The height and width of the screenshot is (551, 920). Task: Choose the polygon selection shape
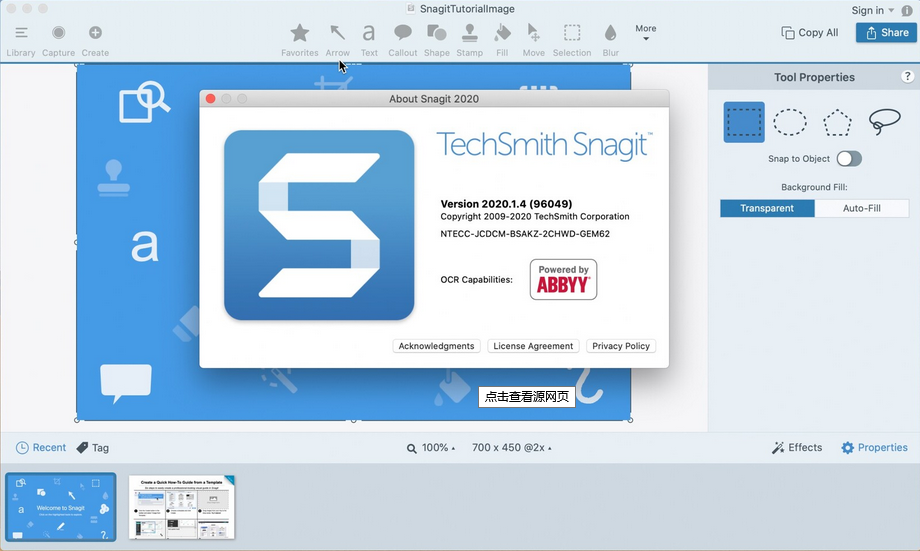pos(837,122)
